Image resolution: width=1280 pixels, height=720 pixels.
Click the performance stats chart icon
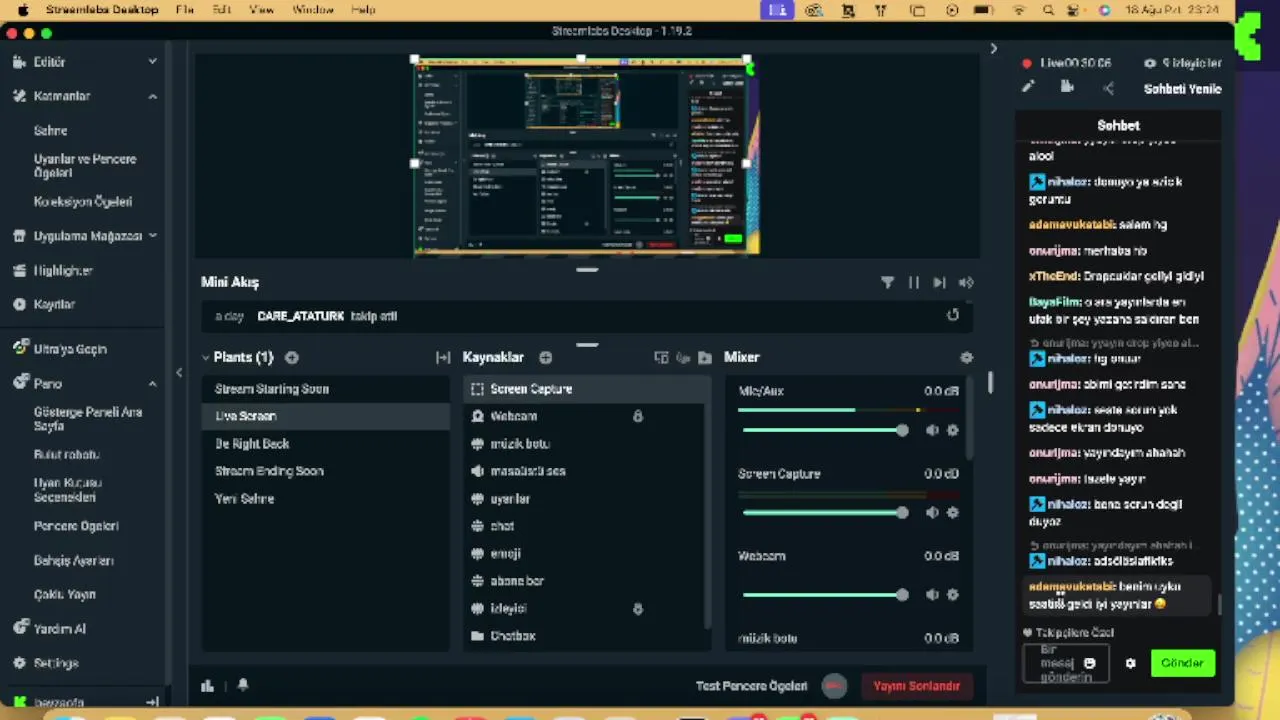(208, 686)
